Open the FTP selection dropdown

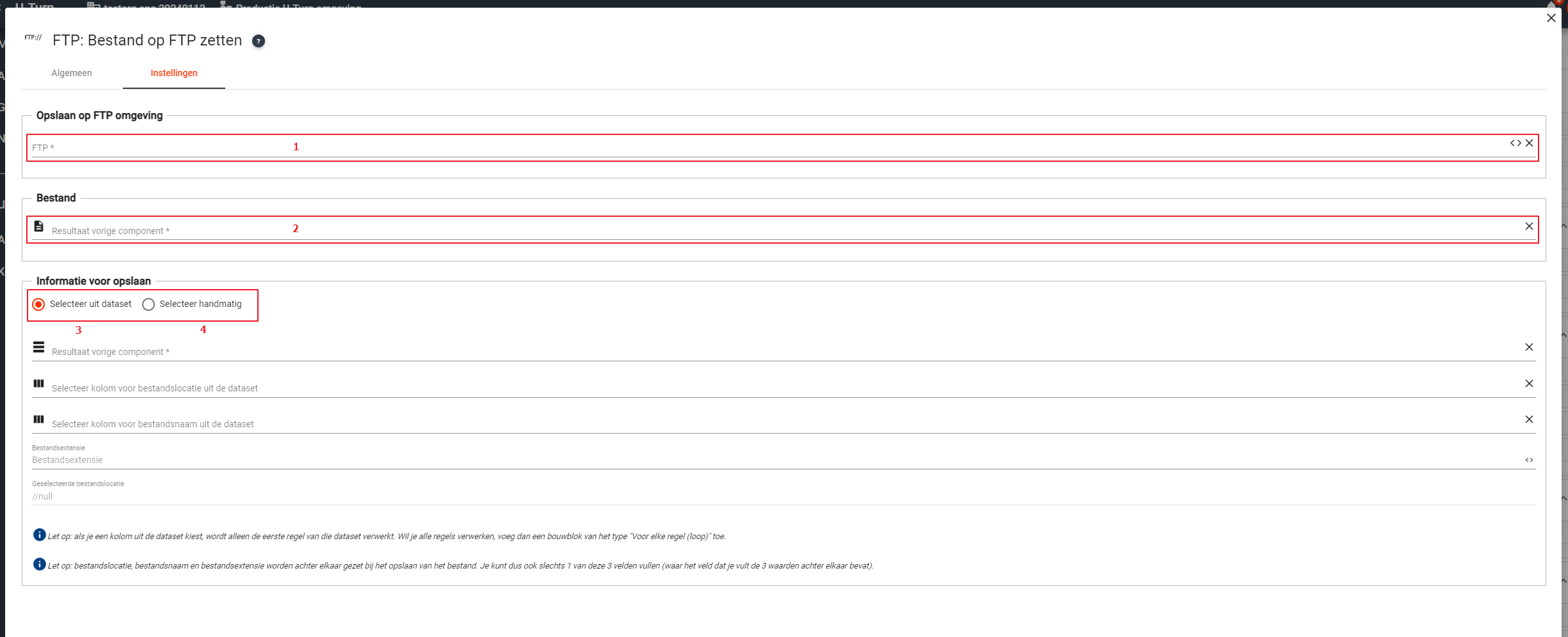click(768, 148)
